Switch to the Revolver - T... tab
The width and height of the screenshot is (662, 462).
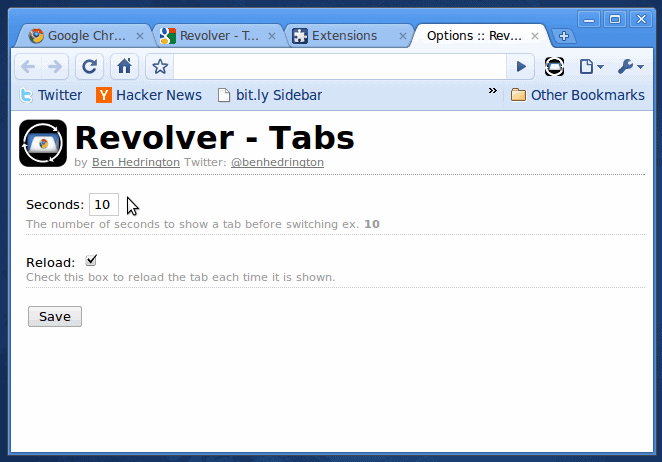coord(217,36)
